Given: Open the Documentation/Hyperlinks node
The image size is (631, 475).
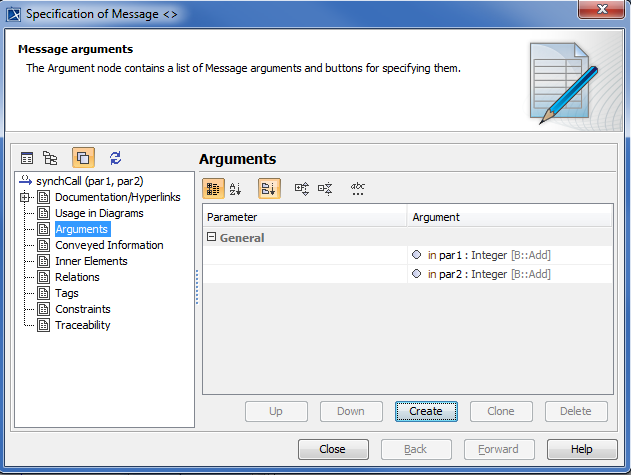Looking at the screenshot, I should (118, 197).
